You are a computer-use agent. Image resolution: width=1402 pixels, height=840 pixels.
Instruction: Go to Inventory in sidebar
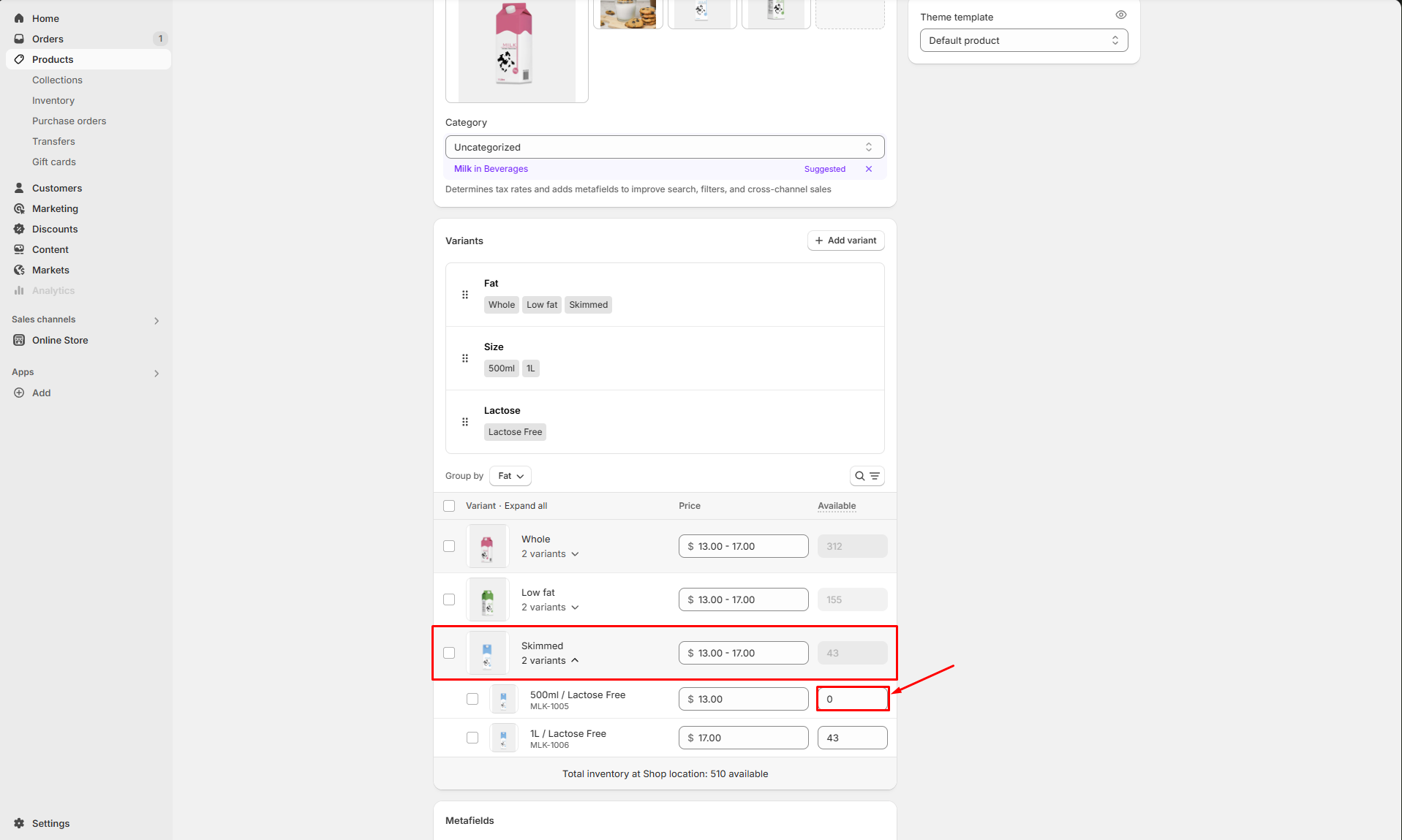(x=53, y=100)
